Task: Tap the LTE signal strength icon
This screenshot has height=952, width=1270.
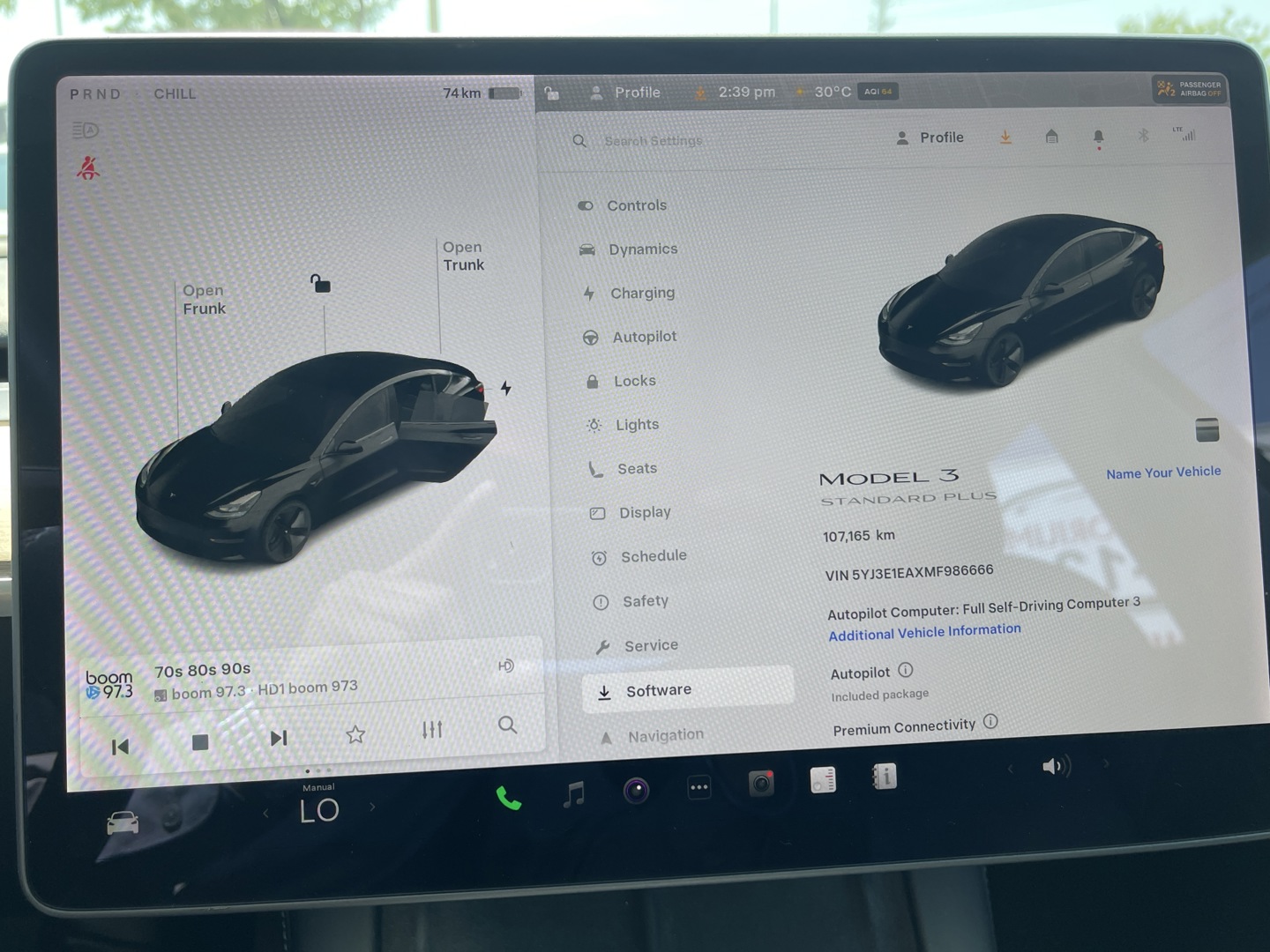Action: 1184,134
